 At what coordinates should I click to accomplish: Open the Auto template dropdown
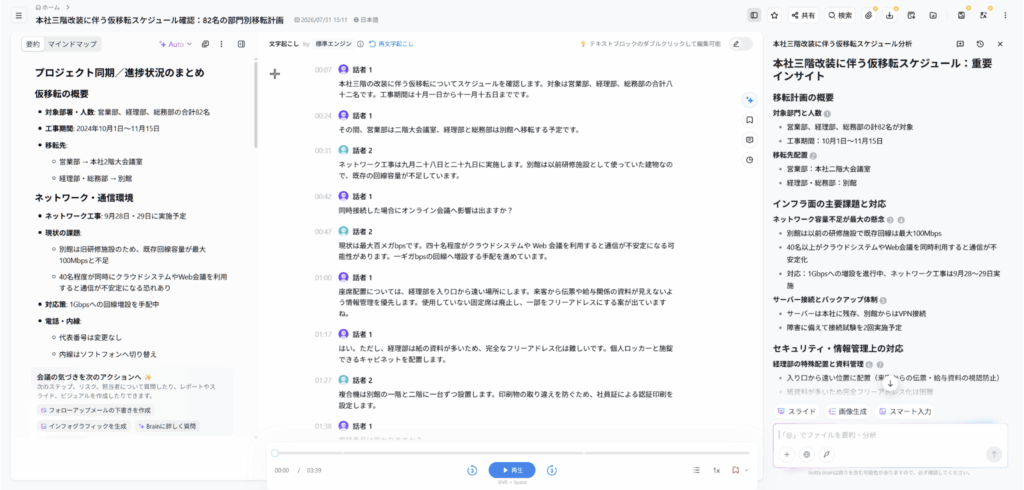pos(176,44)
